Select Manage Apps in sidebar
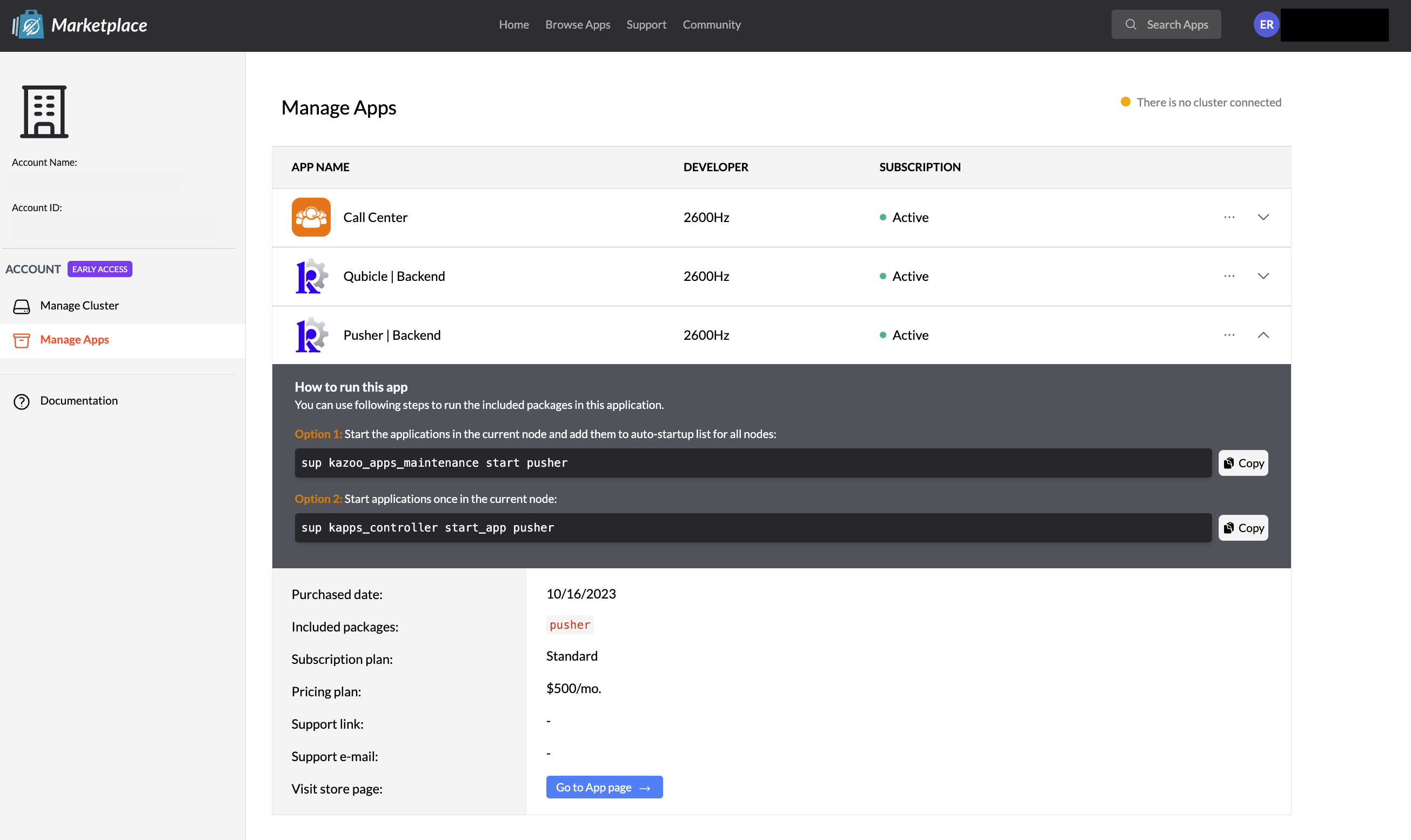This screenshot has height=840, width=1411. pyautogui.click(x=122, y=340)
